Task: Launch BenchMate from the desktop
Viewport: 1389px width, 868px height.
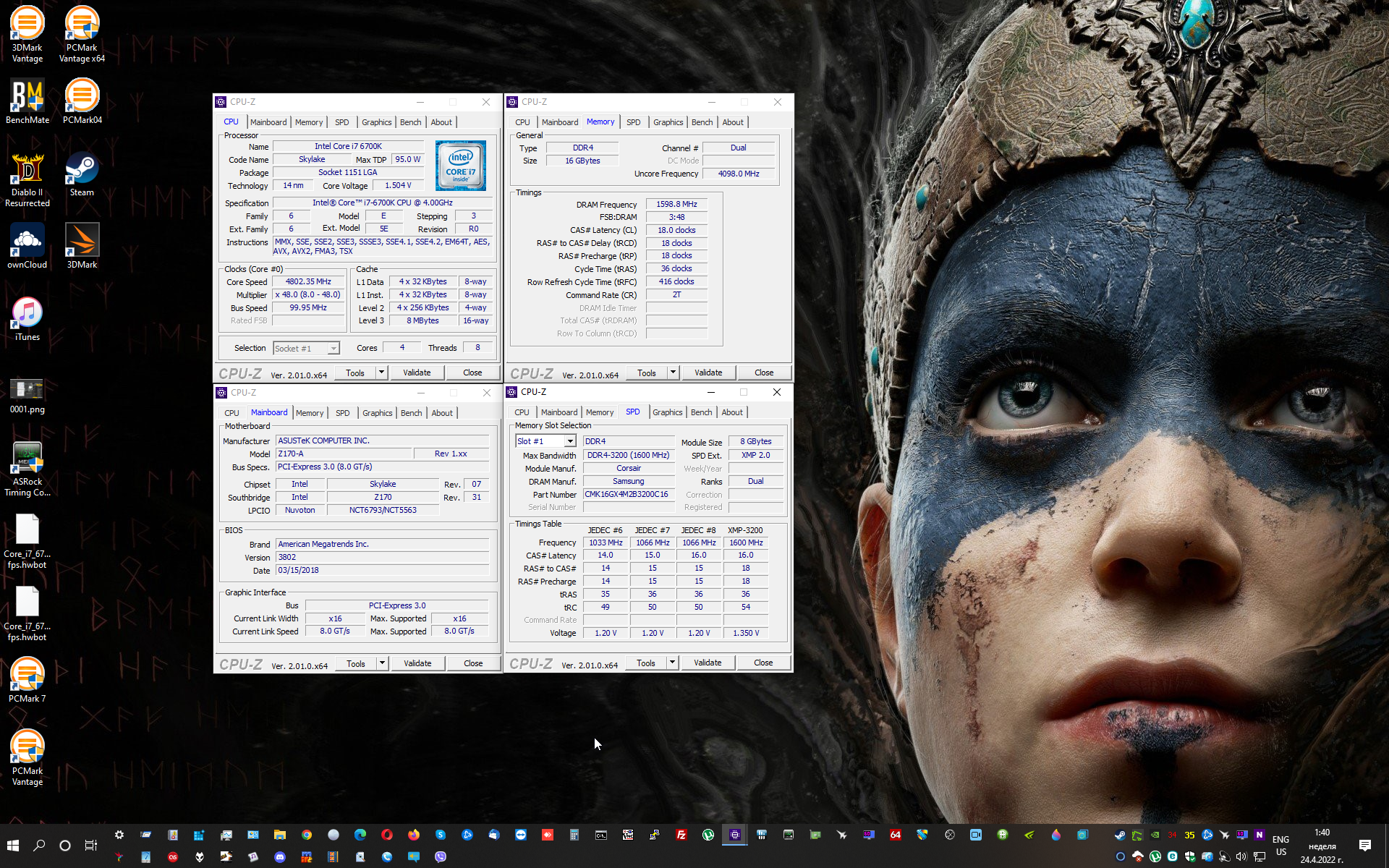Action: point(27,102)
